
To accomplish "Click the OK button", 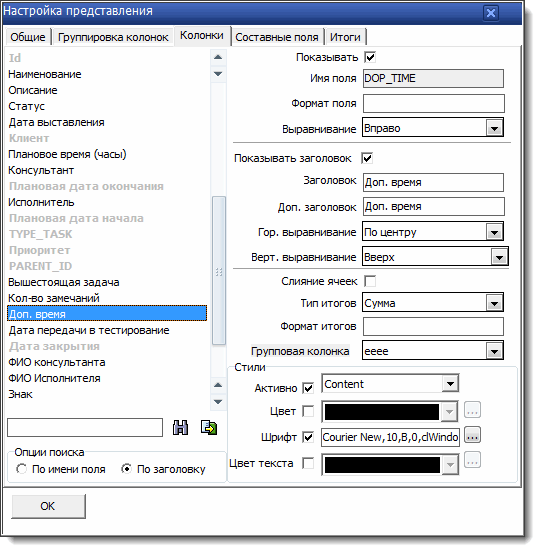I will 48,506.
